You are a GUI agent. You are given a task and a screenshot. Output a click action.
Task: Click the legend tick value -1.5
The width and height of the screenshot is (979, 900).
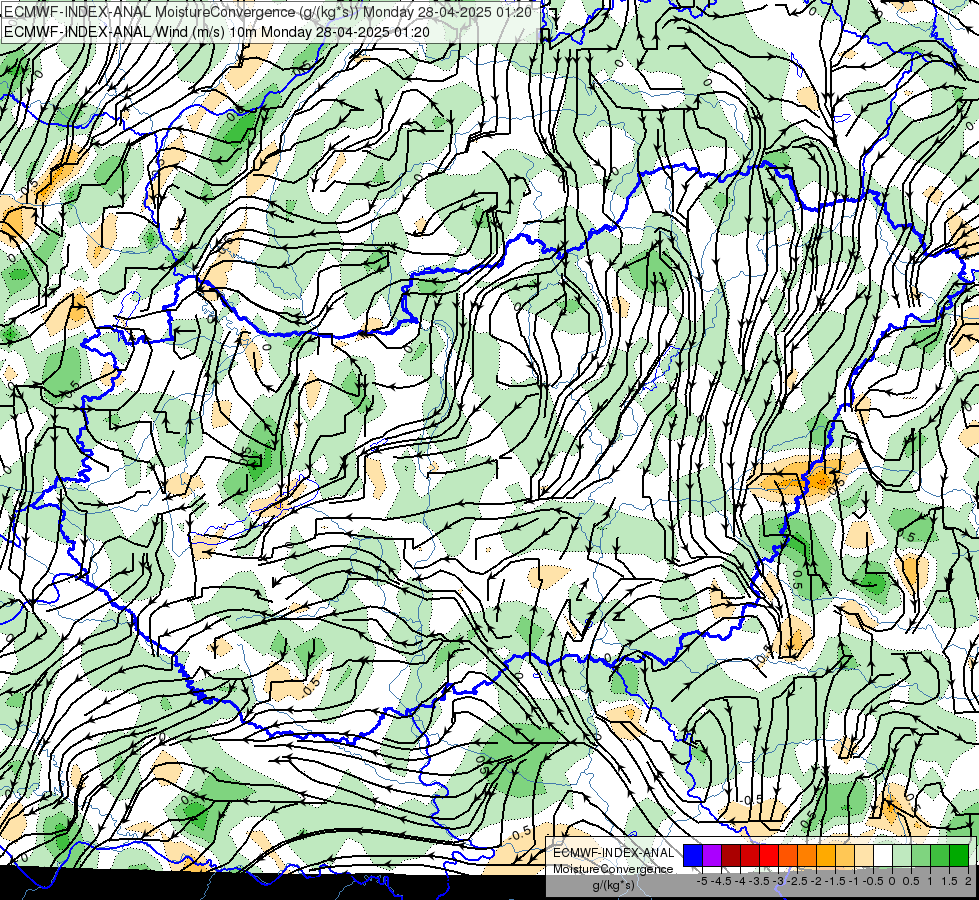click(x=835, y=881)
